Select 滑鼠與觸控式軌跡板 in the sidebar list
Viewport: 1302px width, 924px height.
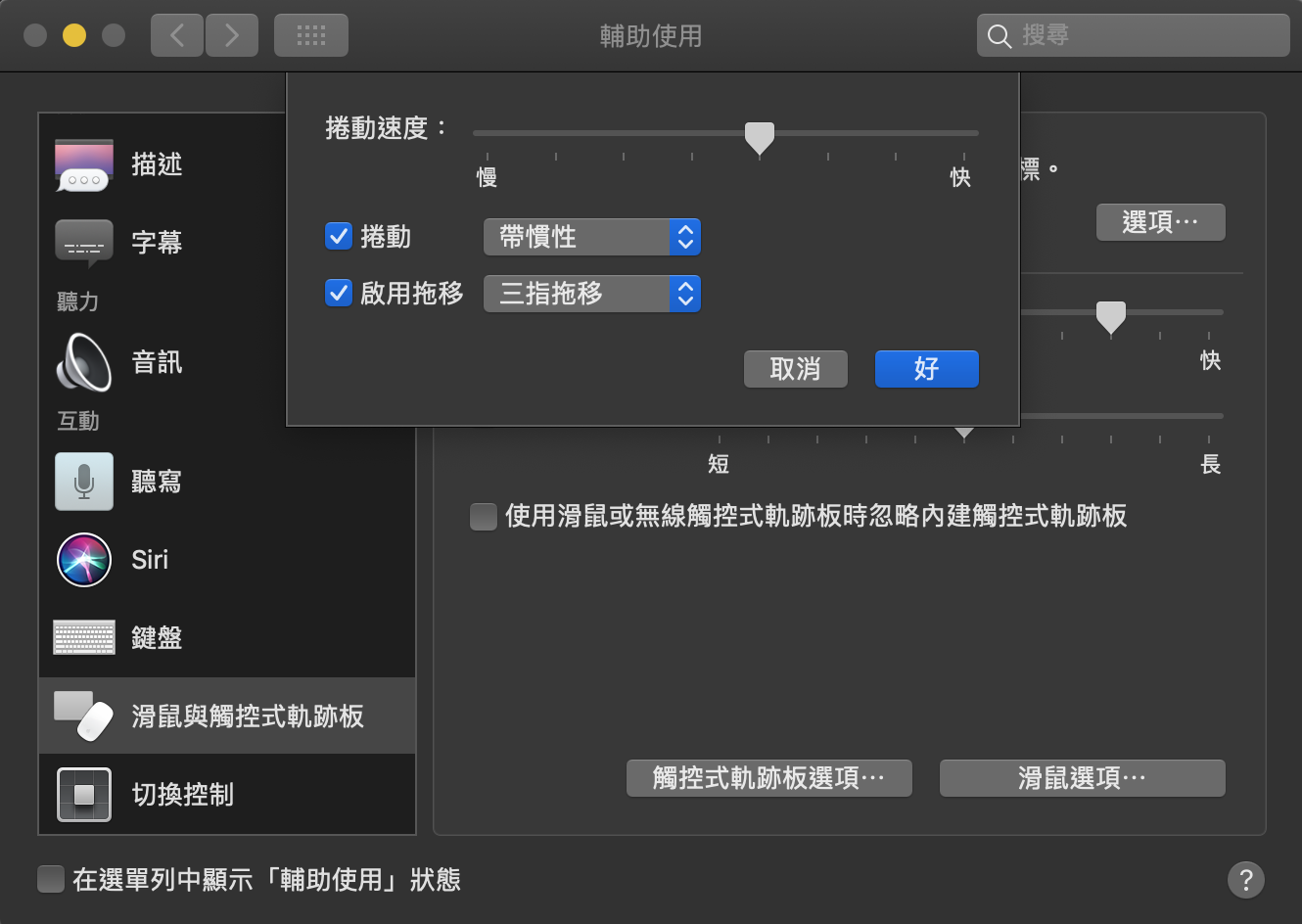227,716
